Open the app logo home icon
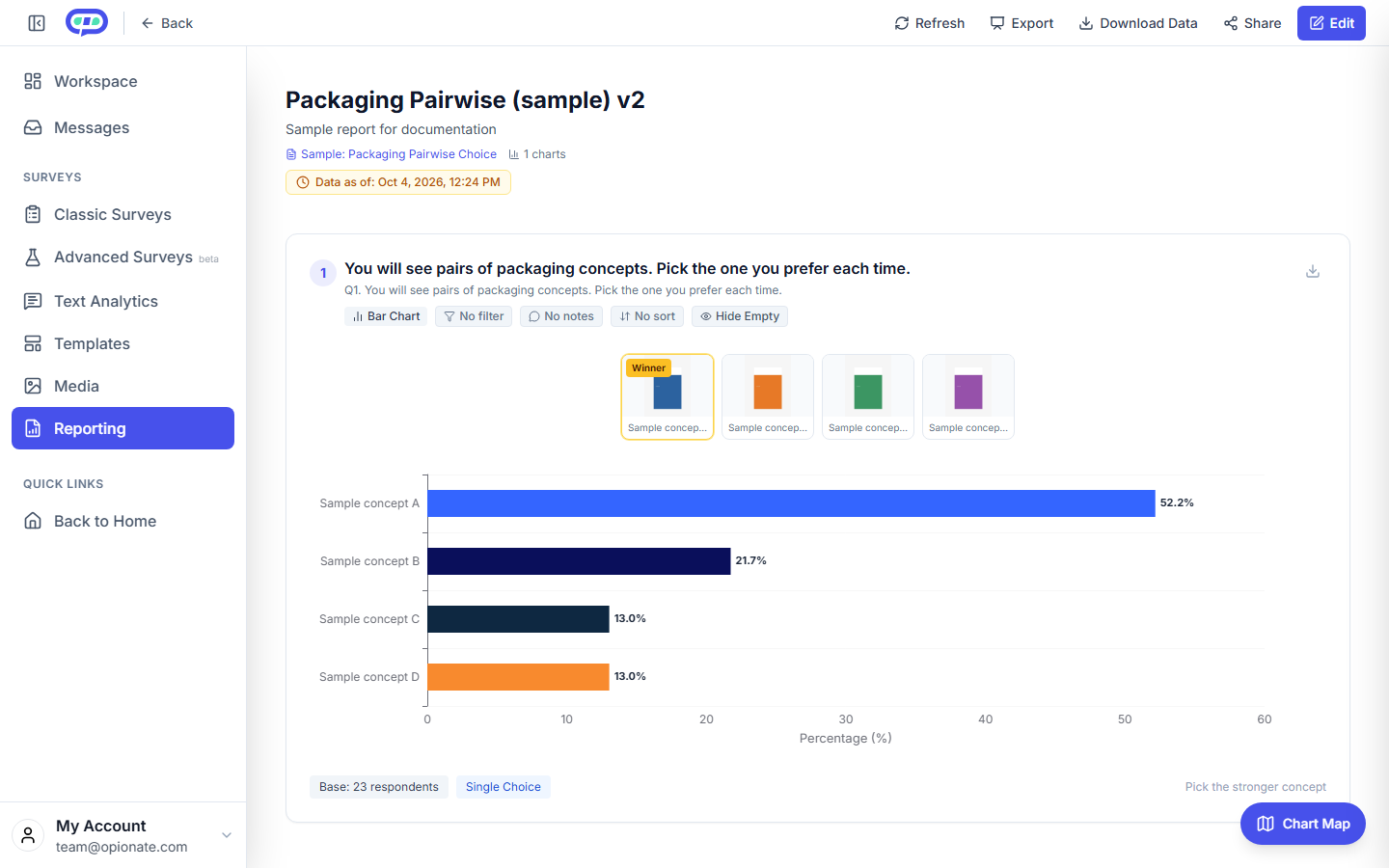 [87, 22]
